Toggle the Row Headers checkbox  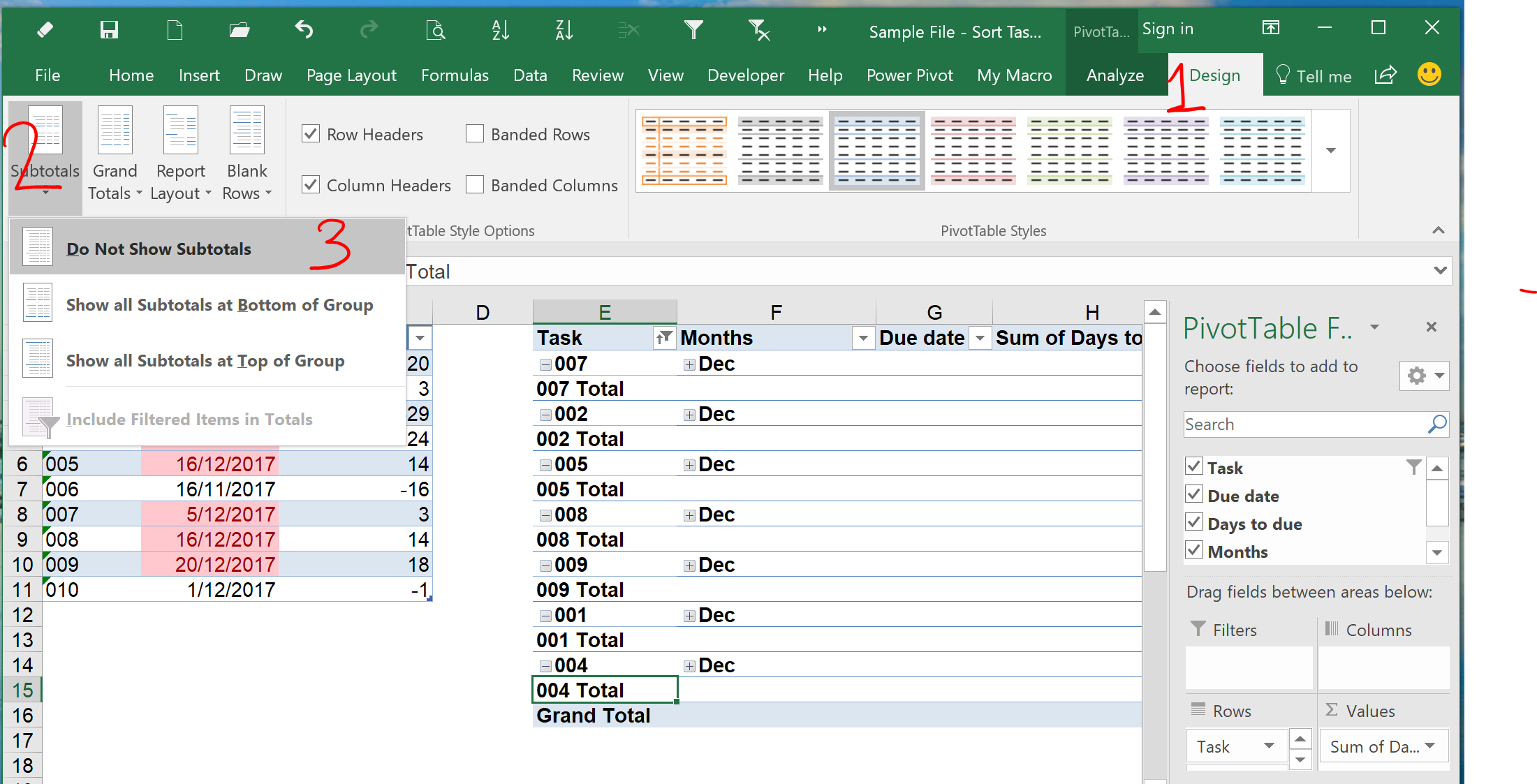click(x=311, y=133)
